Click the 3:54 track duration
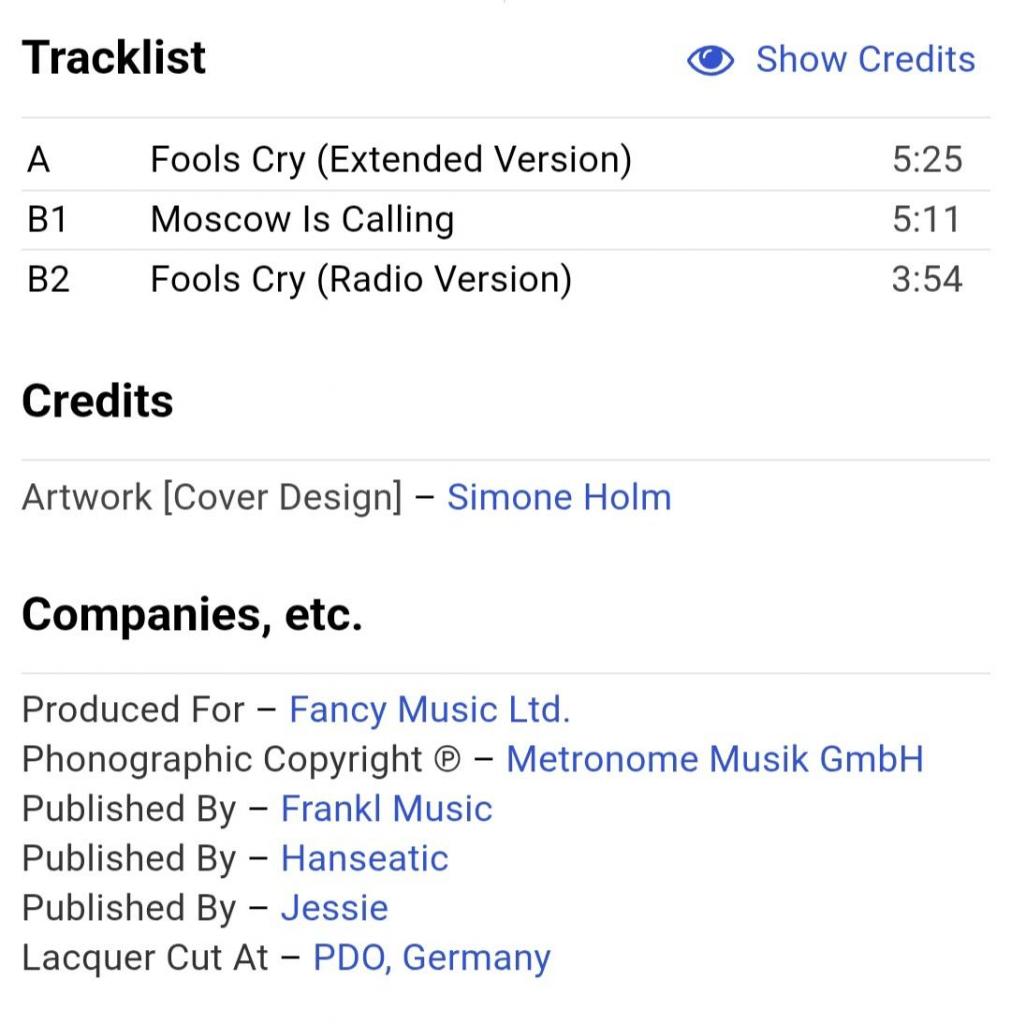Viewport: 1011px width, 1024px height. click(x=926, y=279)
